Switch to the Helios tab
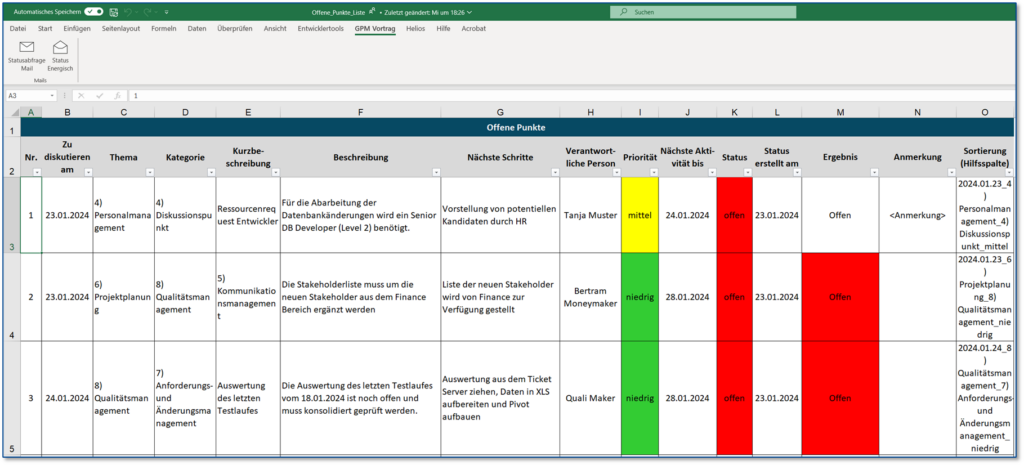This screenshot has height=465, width=1024. tap(415, 29)
